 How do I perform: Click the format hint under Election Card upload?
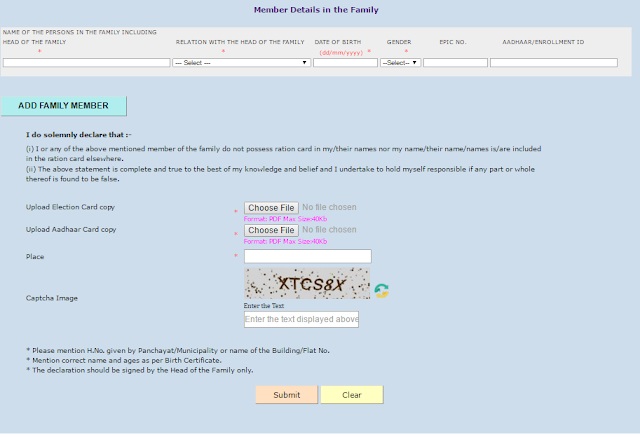(285, 219)
